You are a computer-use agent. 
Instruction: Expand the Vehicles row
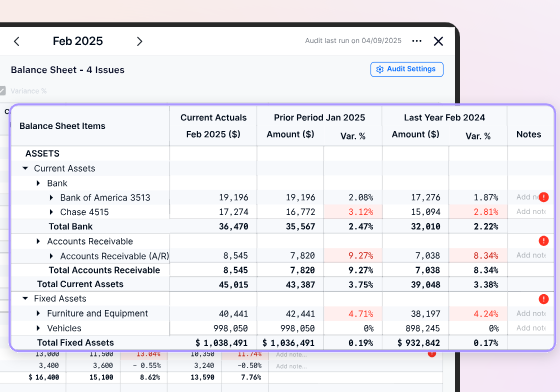point(38,328)
